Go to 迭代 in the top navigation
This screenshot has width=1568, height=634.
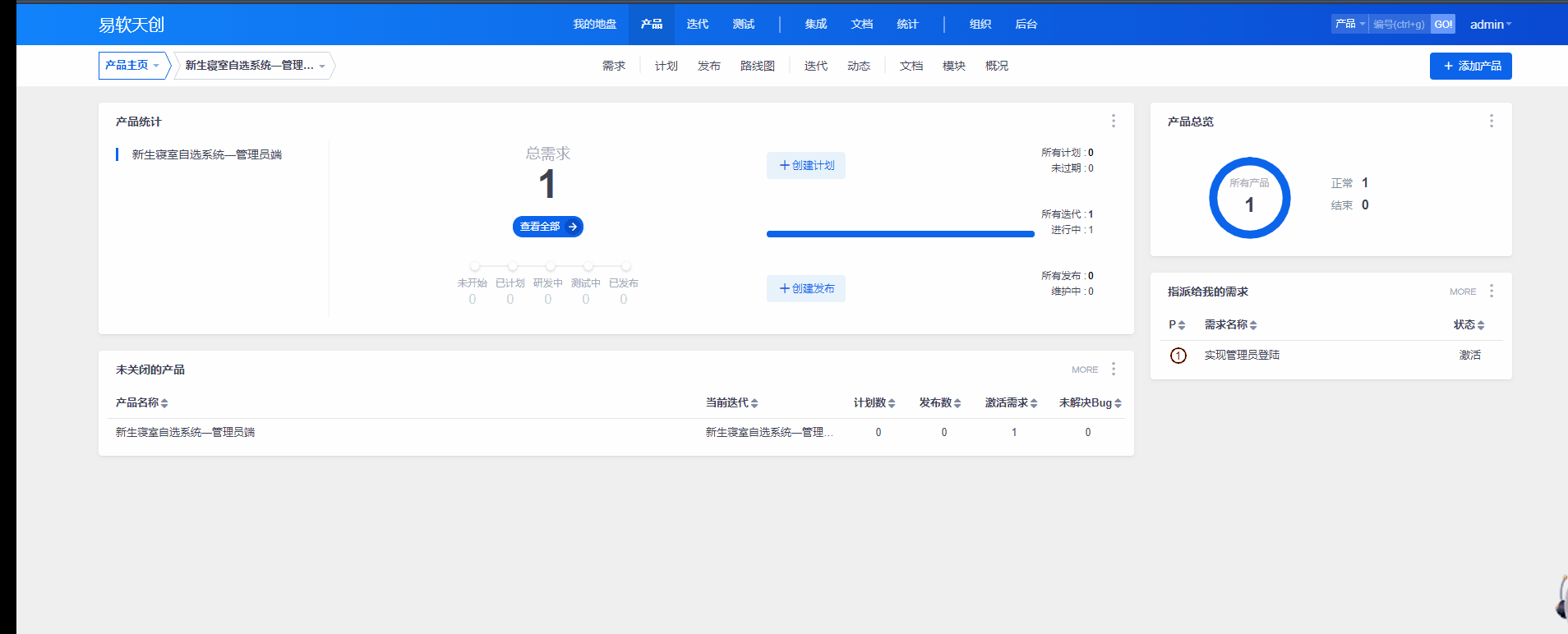point(698,25)
